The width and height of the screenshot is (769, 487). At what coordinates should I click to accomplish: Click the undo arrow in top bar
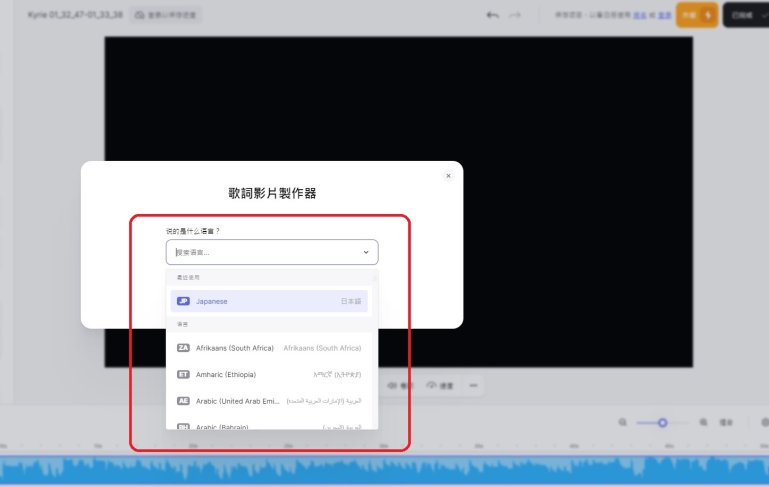[x=492, y=15]
